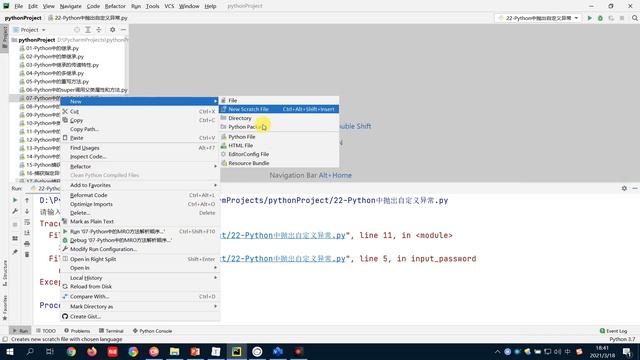
Task: Click traceback link for line 11
Action: [283, 235]
